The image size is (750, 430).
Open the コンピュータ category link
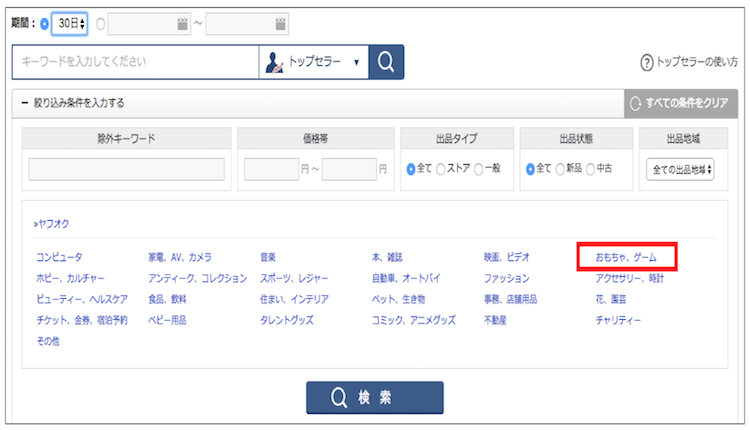click(x=60, y=257)
